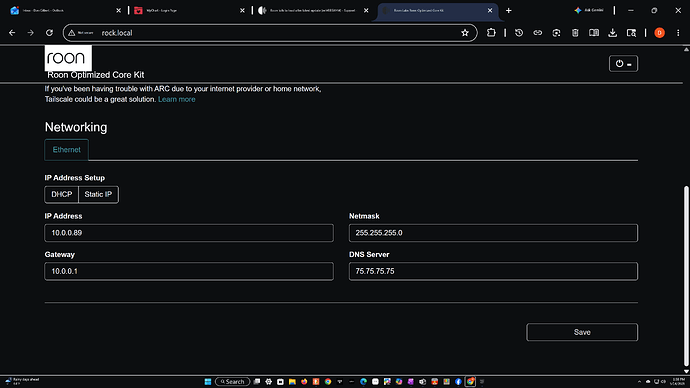
Task: Open the Learn more Tailscale link
Action: pyautogui.click(x=176, y=99)
